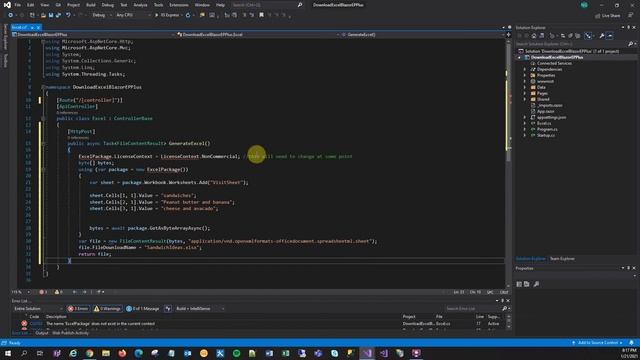640x360 pixels.
Task: Open the Build menu
Action: tap(91, 5)
